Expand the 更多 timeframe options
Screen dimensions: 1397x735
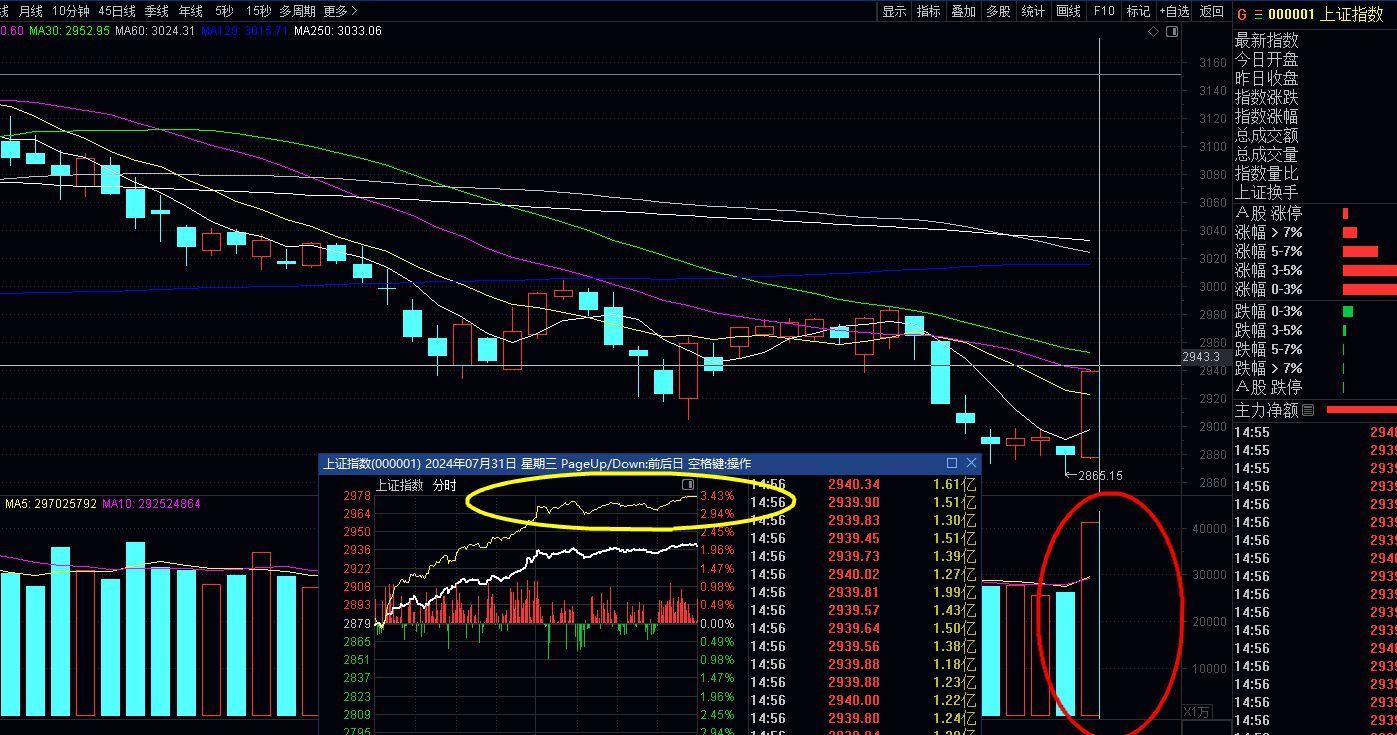coord(340,11)
